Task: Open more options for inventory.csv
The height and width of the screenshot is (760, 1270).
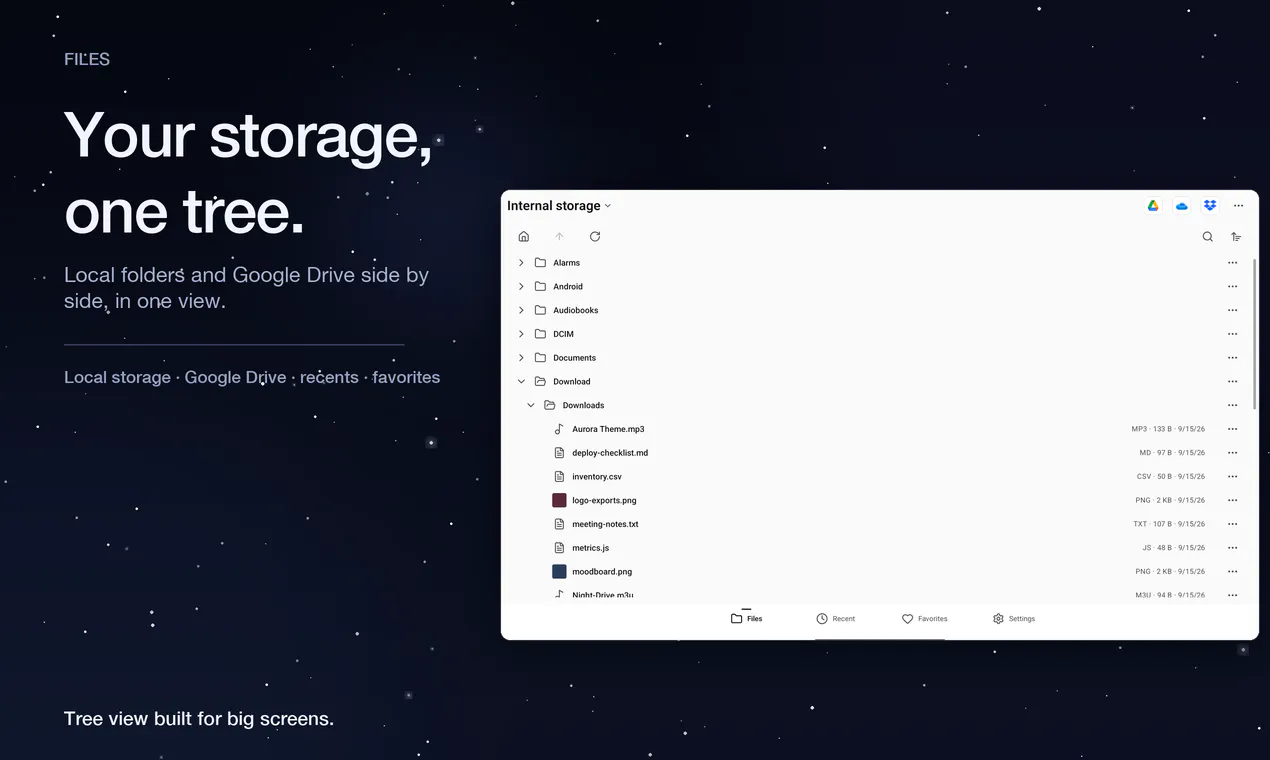Action: (x=1232, y=477)
